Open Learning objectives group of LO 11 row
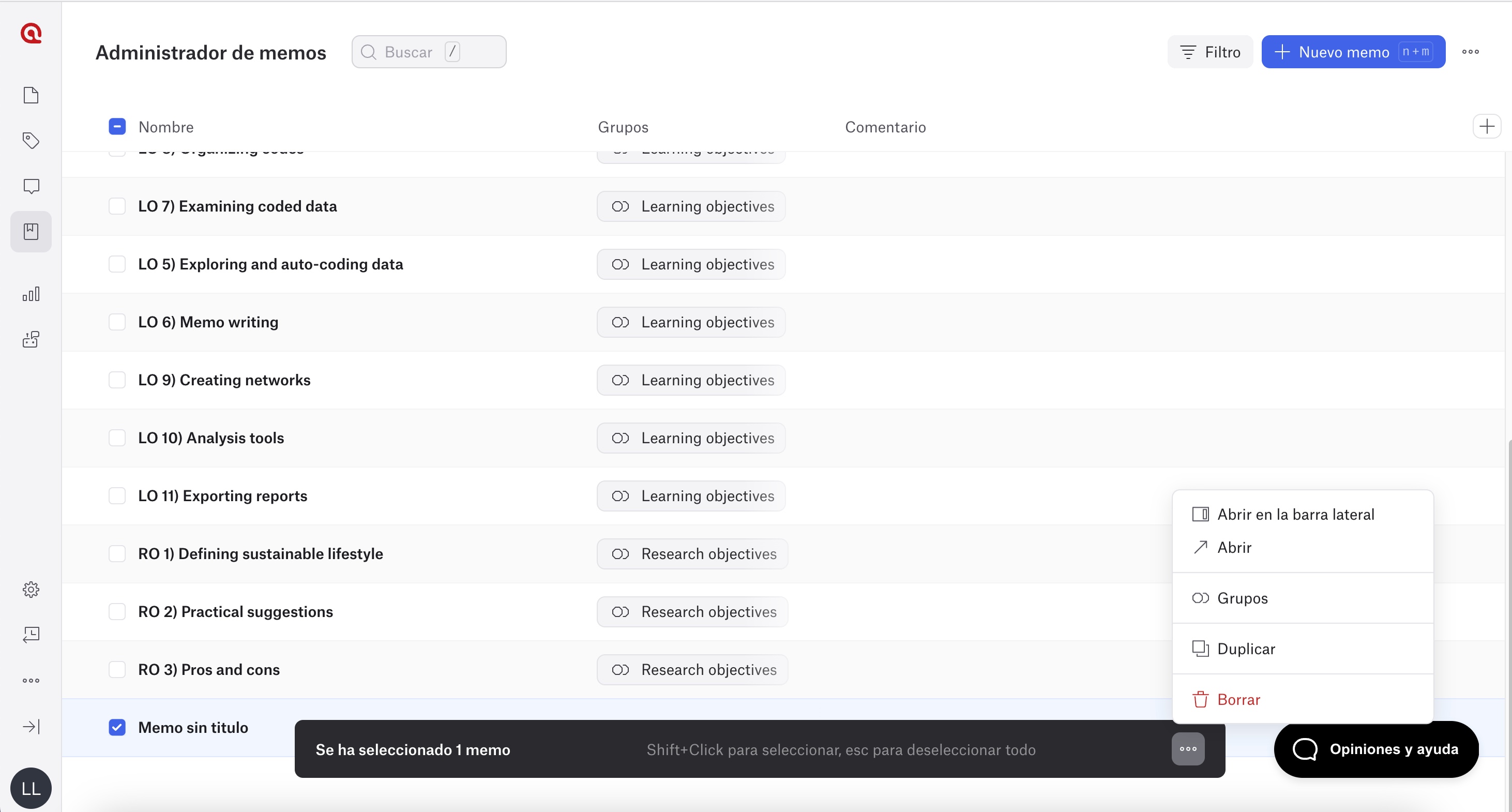Viewport: 1512px width, 812px height. tap(691, 495)
